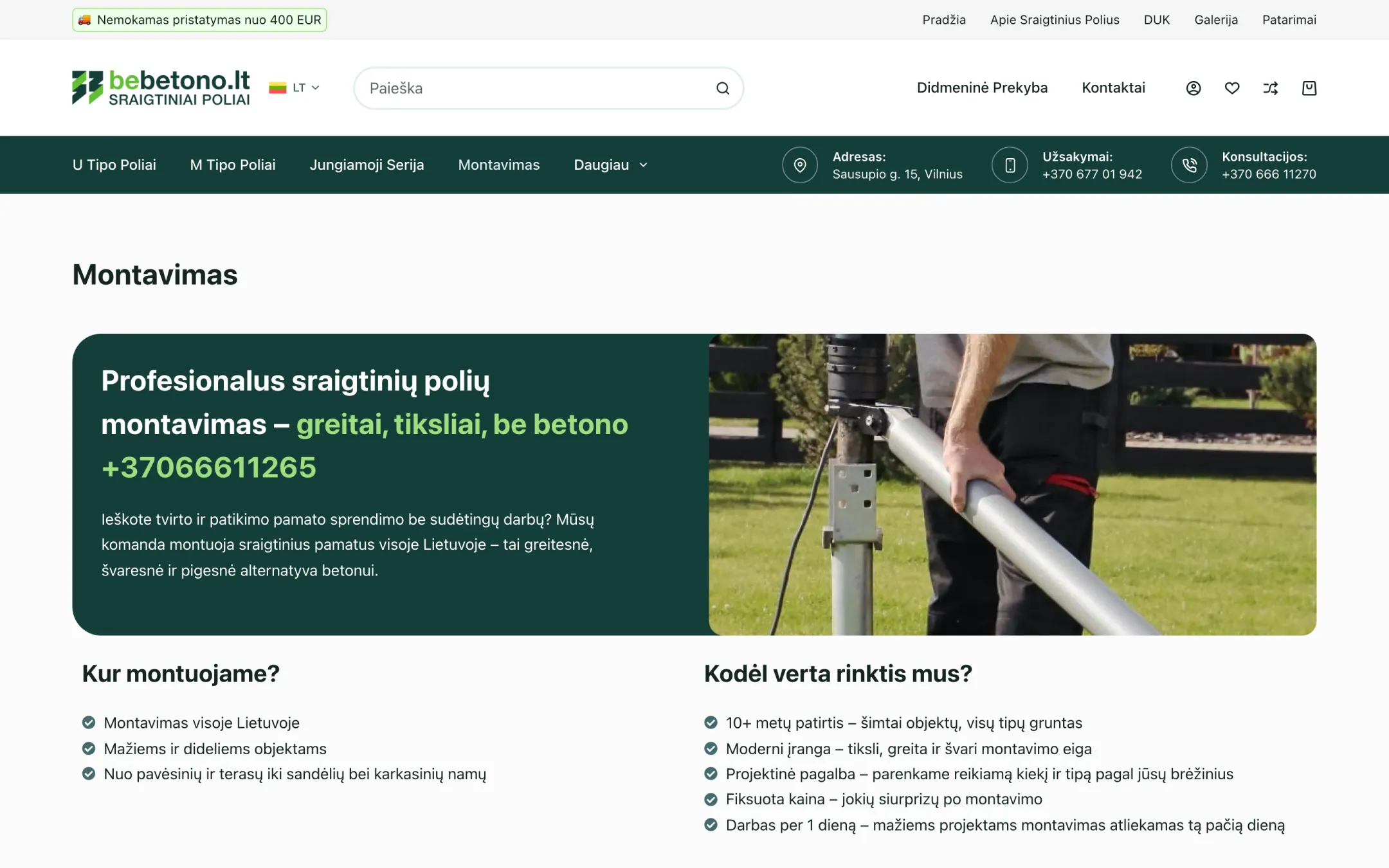
Task: Open Apie Sraigtinius Polius page
Action: 1055,20
